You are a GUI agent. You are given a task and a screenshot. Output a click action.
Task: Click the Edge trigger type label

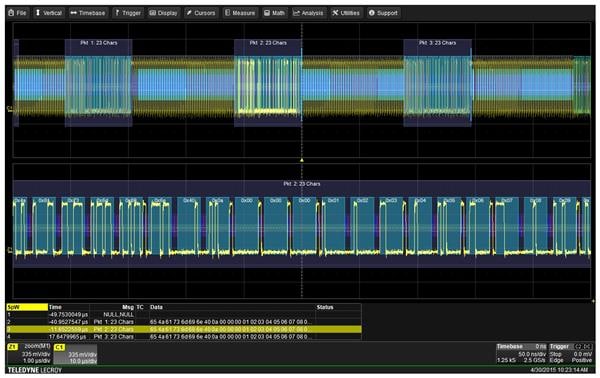tap(555, 360)
